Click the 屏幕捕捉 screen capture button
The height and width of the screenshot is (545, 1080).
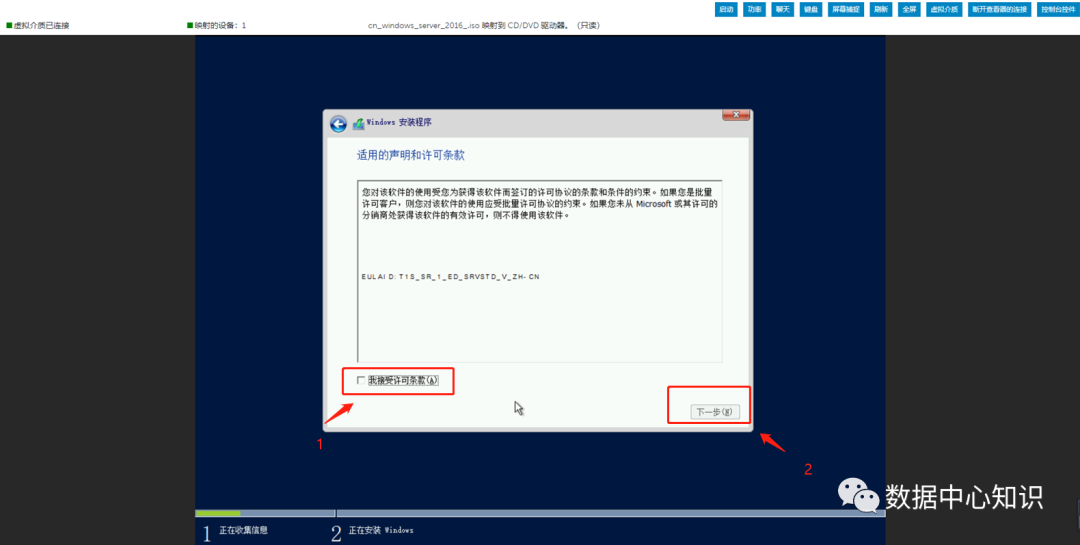pos(846,10)
